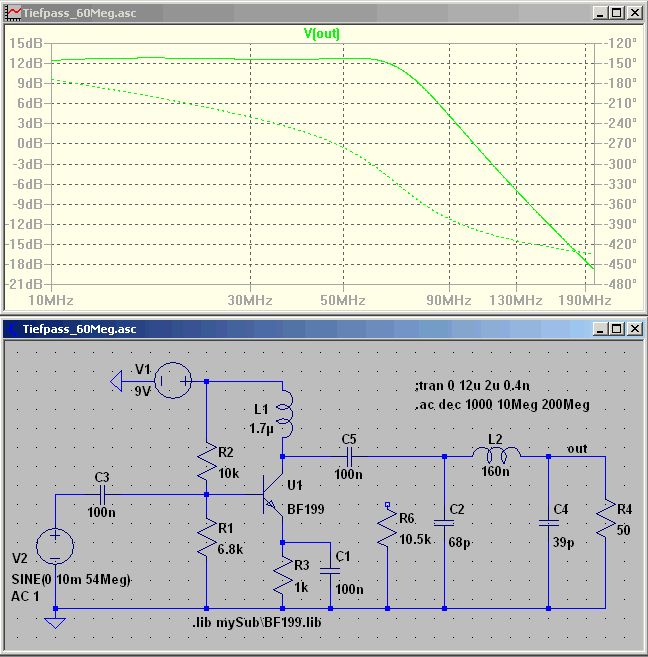648x657 pixels.
Task: Click the -450° label on phase axis
Action: coord(620,264)
